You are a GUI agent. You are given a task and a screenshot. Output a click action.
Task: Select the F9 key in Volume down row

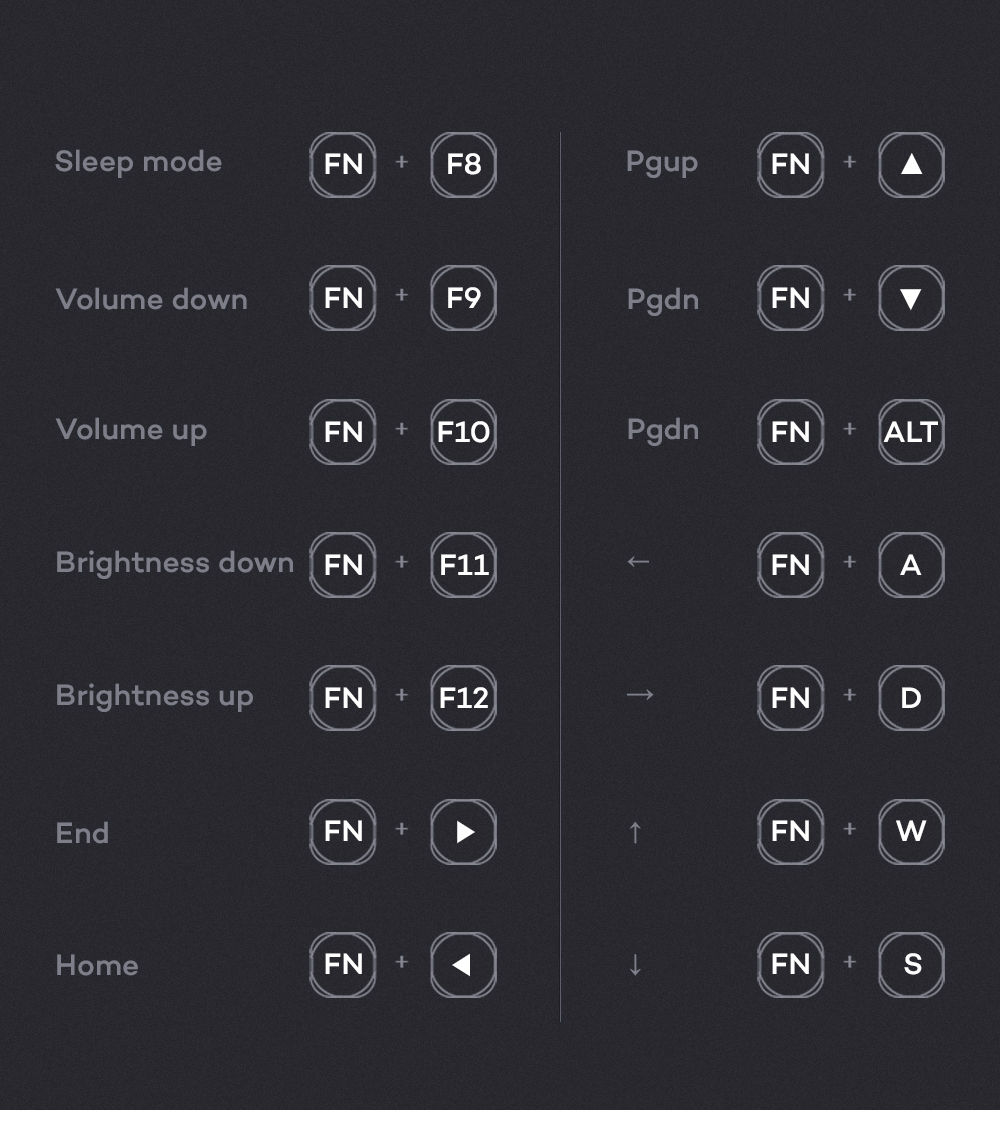(x=463, y=298)
